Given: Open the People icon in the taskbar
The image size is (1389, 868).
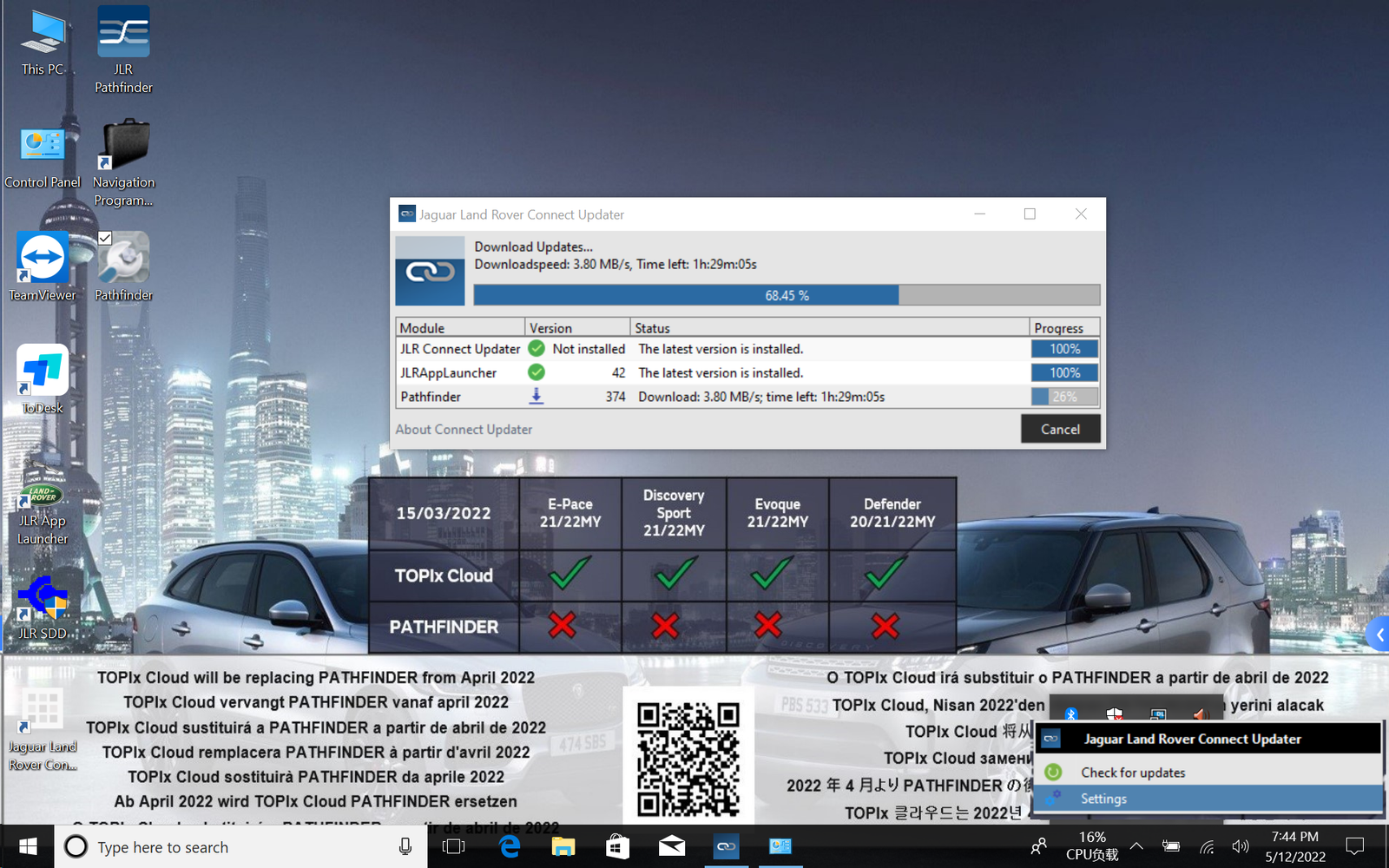Looking at the screenshot, I should (1038, 846).
